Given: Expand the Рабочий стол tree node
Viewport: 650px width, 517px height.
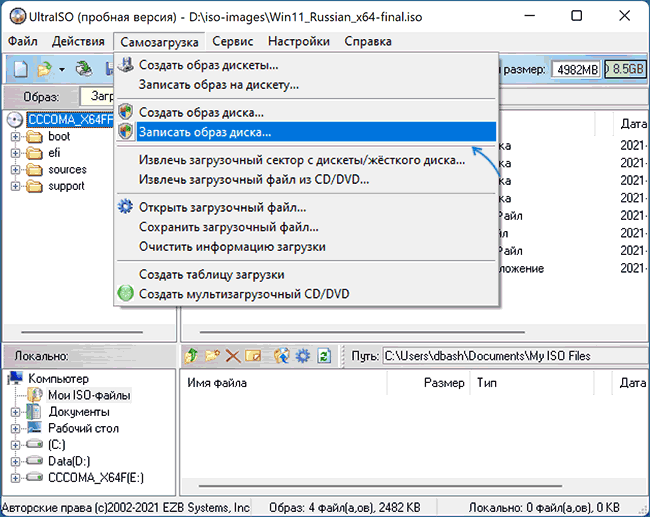Looking at the screenshot, I should 15,428.
